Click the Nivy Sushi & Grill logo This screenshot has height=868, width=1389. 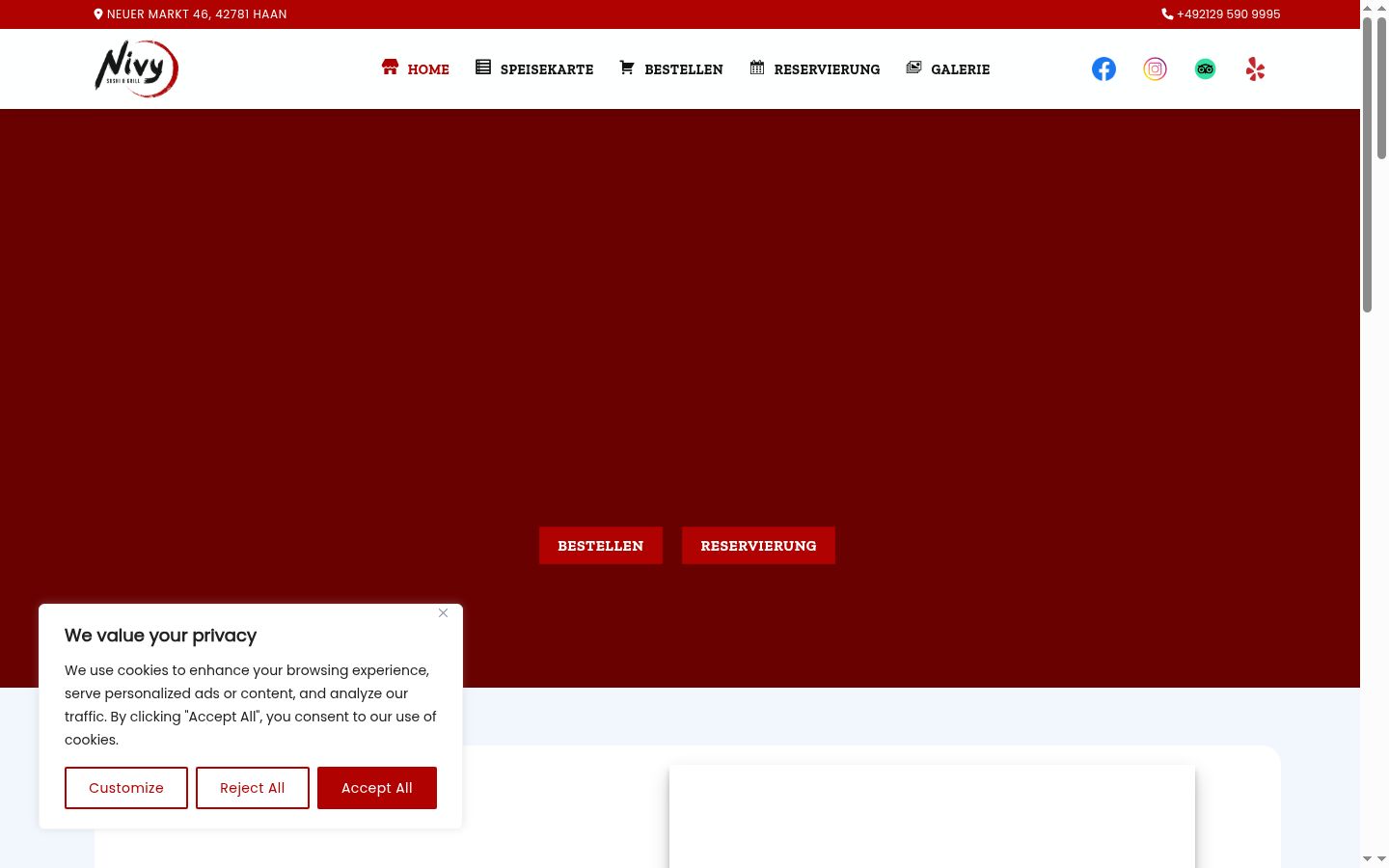tap(136, 68)
